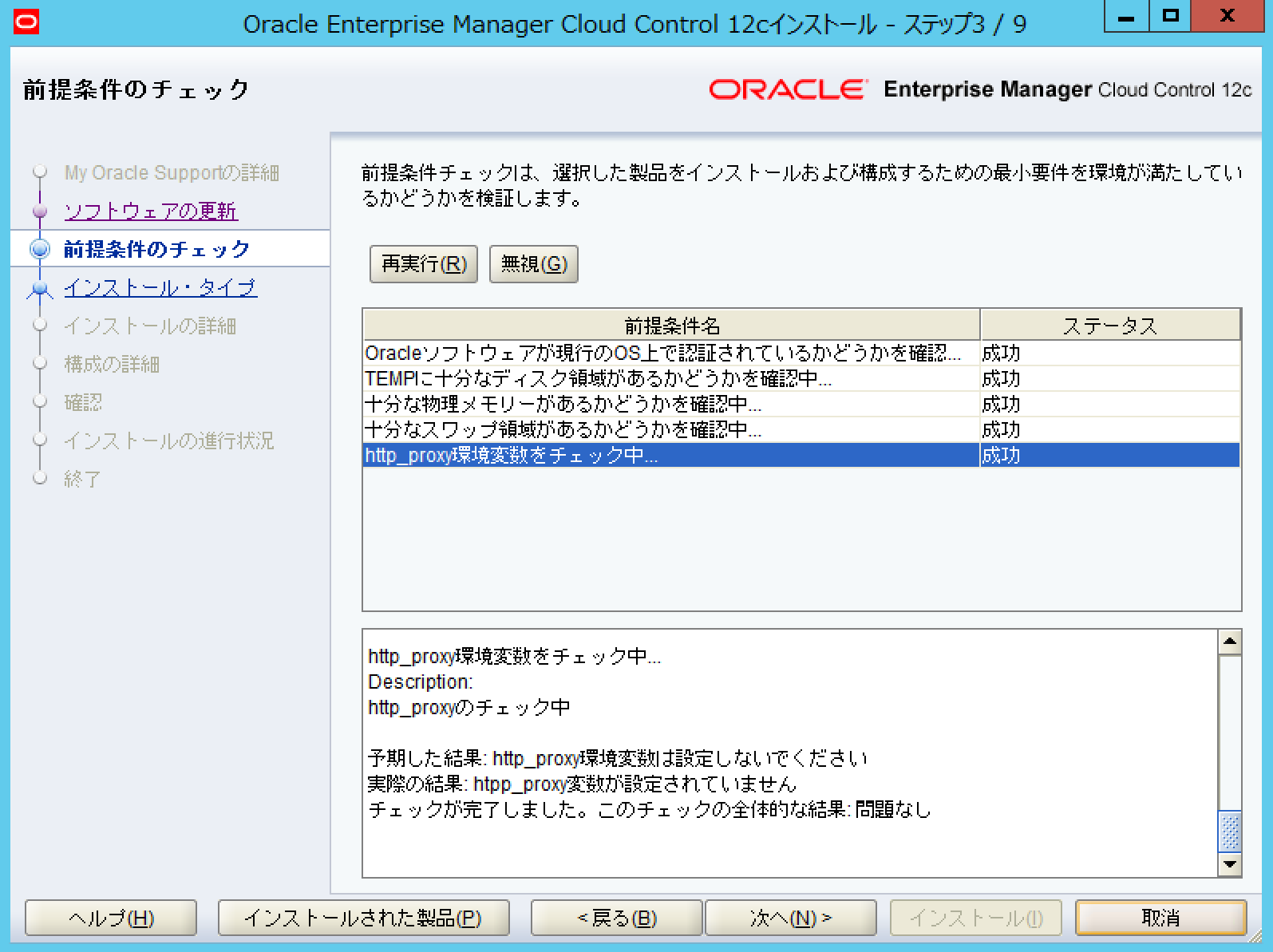Go to the インストール・タイプ step link
The width and height of the screenshot is (1273, 952).
click(x=160, y=288)
